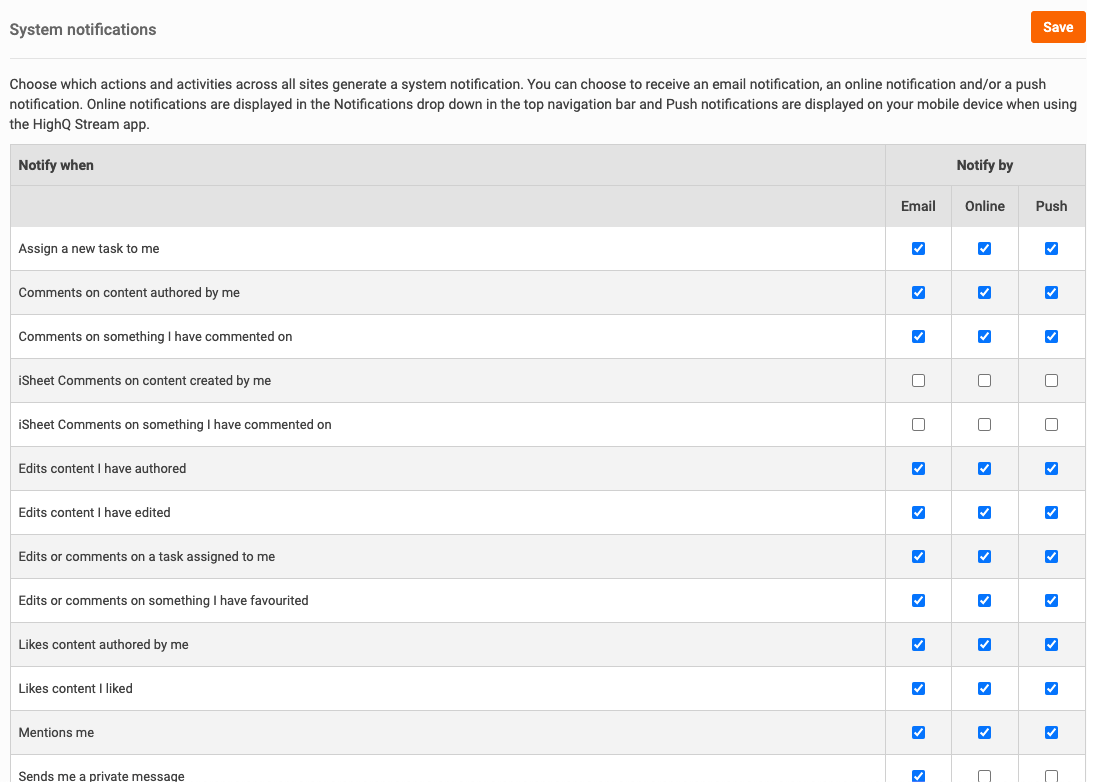1096x782 pixels.
Task: Uncheck Email for Edits or comments on task assigned to me
Action: pyautogui.click(x=918, y=557)
